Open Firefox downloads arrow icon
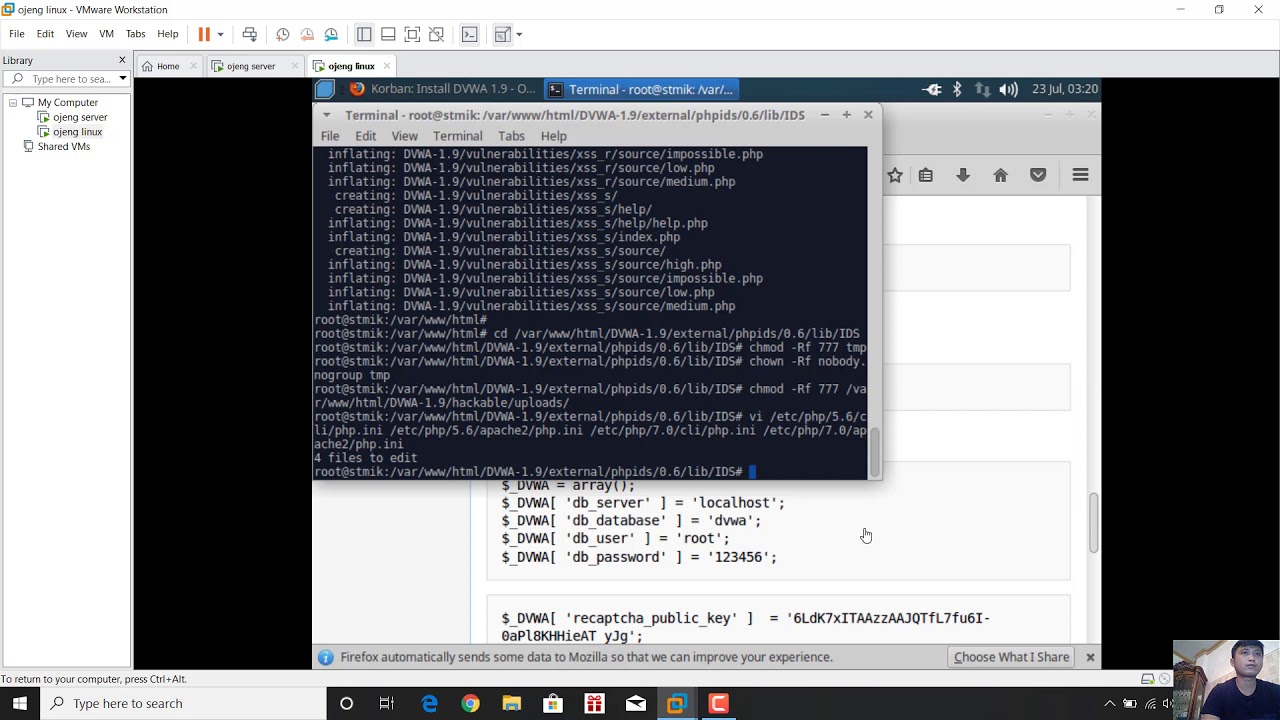 pos(963,176)
